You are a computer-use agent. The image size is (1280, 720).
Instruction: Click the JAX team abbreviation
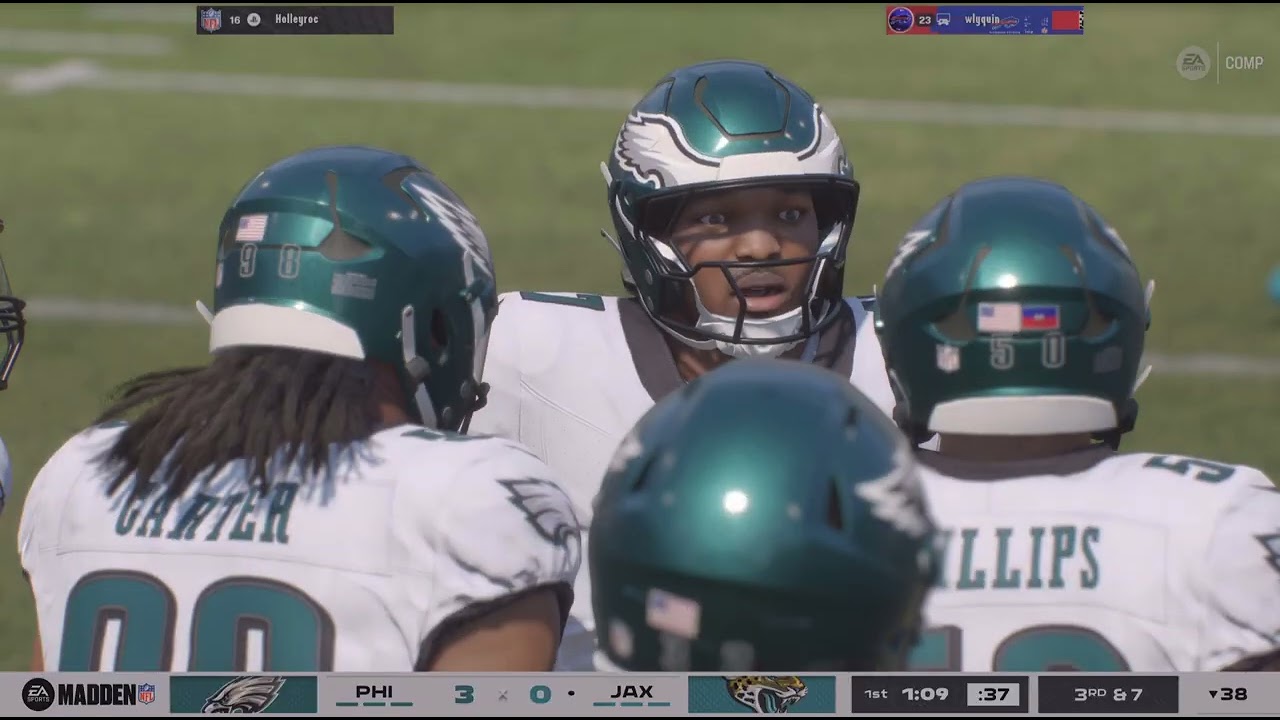pyautogui.click(x=632, y=692)
